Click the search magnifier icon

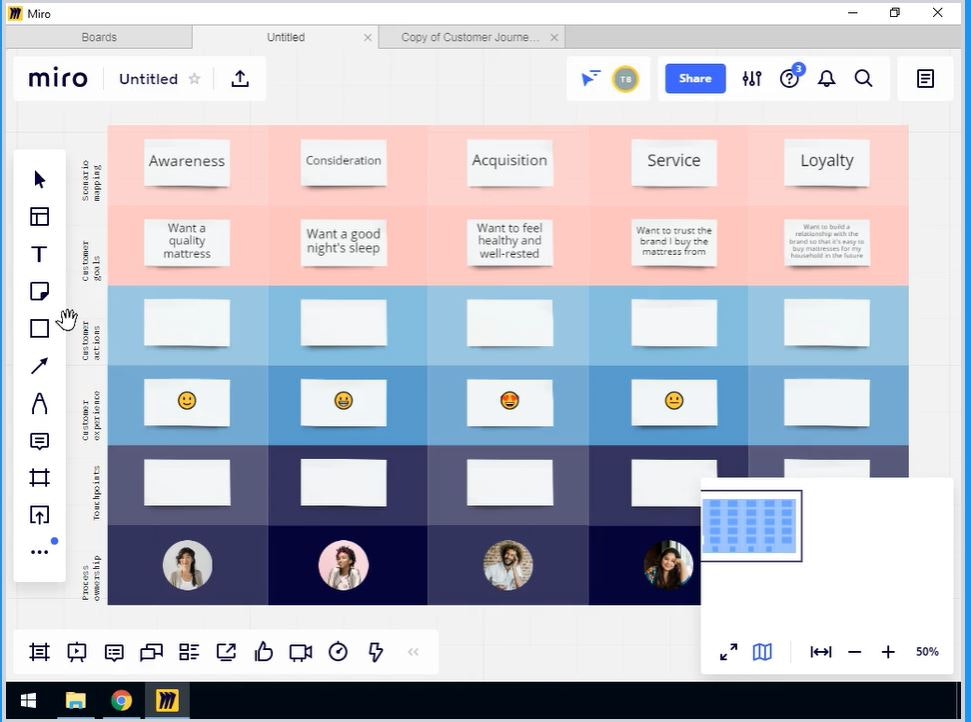click(x=863, y=79)
